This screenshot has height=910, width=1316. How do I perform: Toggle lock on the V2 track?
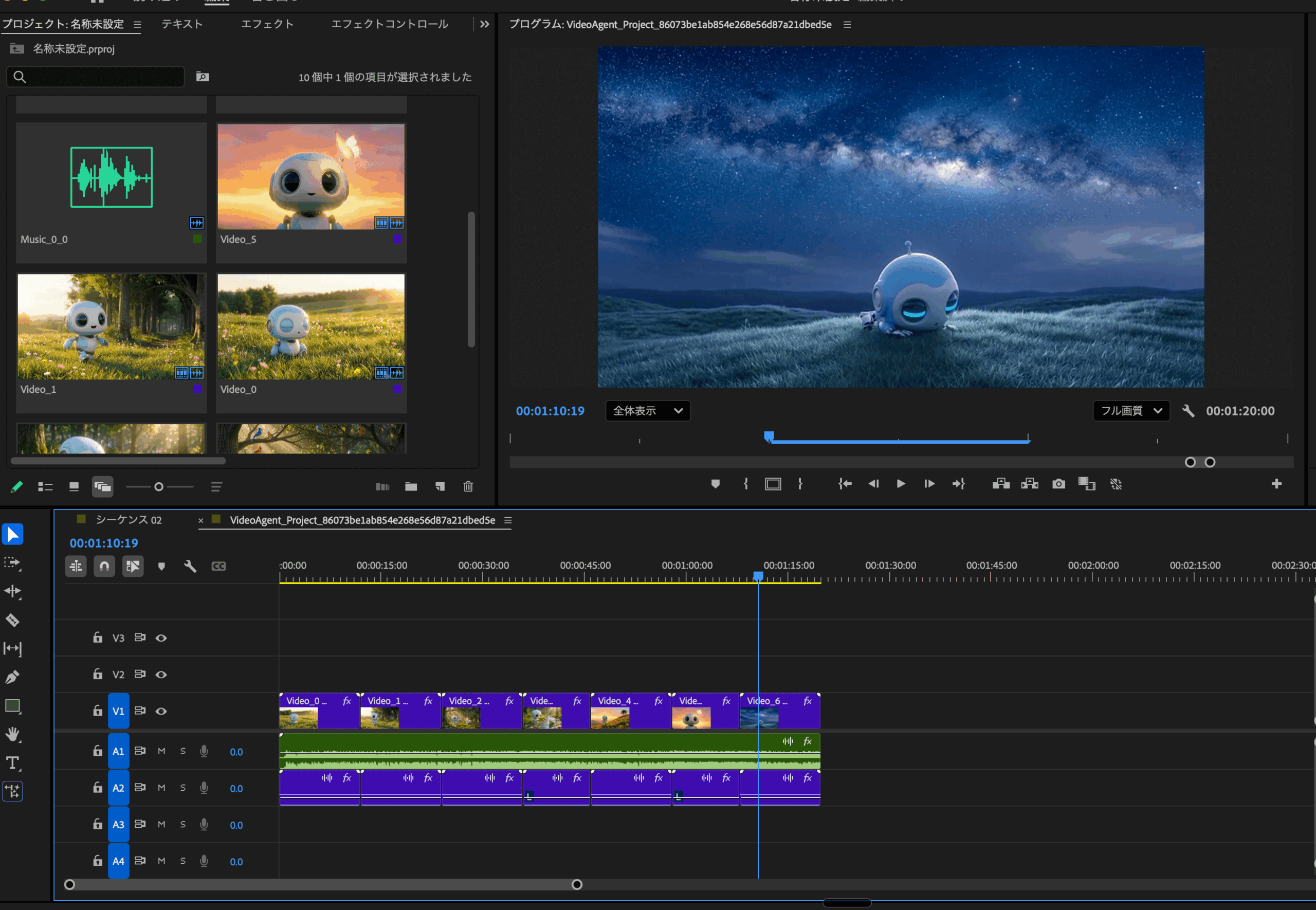tap(98, 674)
